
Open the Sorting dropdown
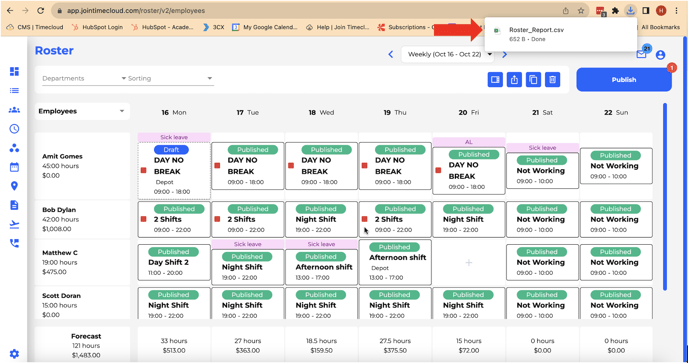[x=170, y=78]
